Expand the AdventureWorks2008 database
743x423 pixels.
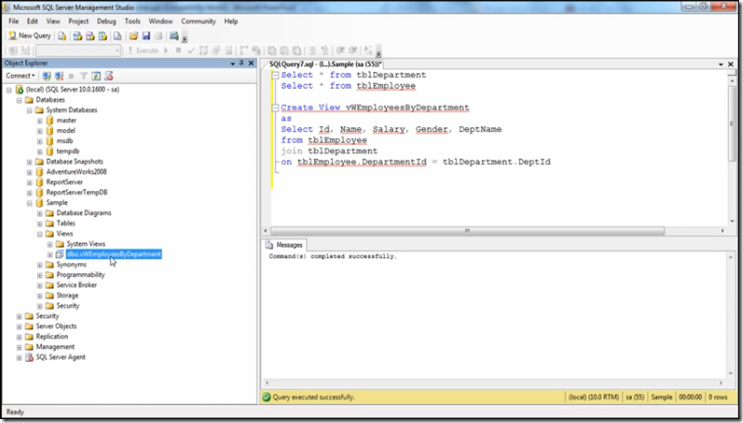29,172
